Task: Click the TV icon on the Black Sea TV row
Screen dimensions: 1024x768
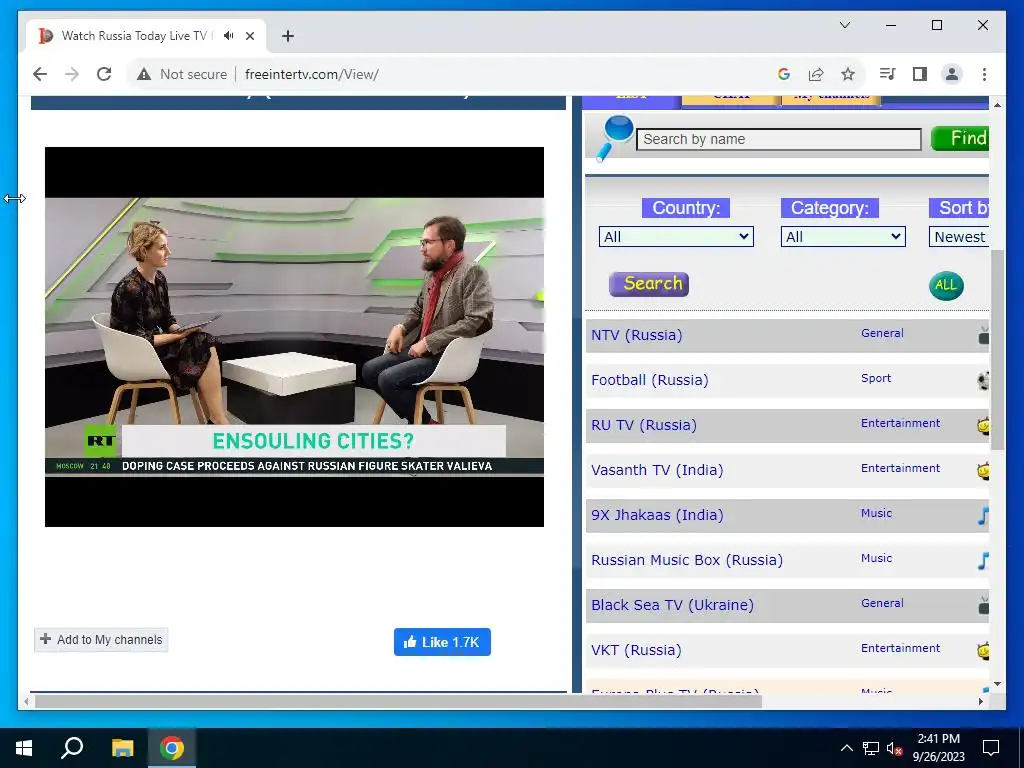Action: point(984,606)
